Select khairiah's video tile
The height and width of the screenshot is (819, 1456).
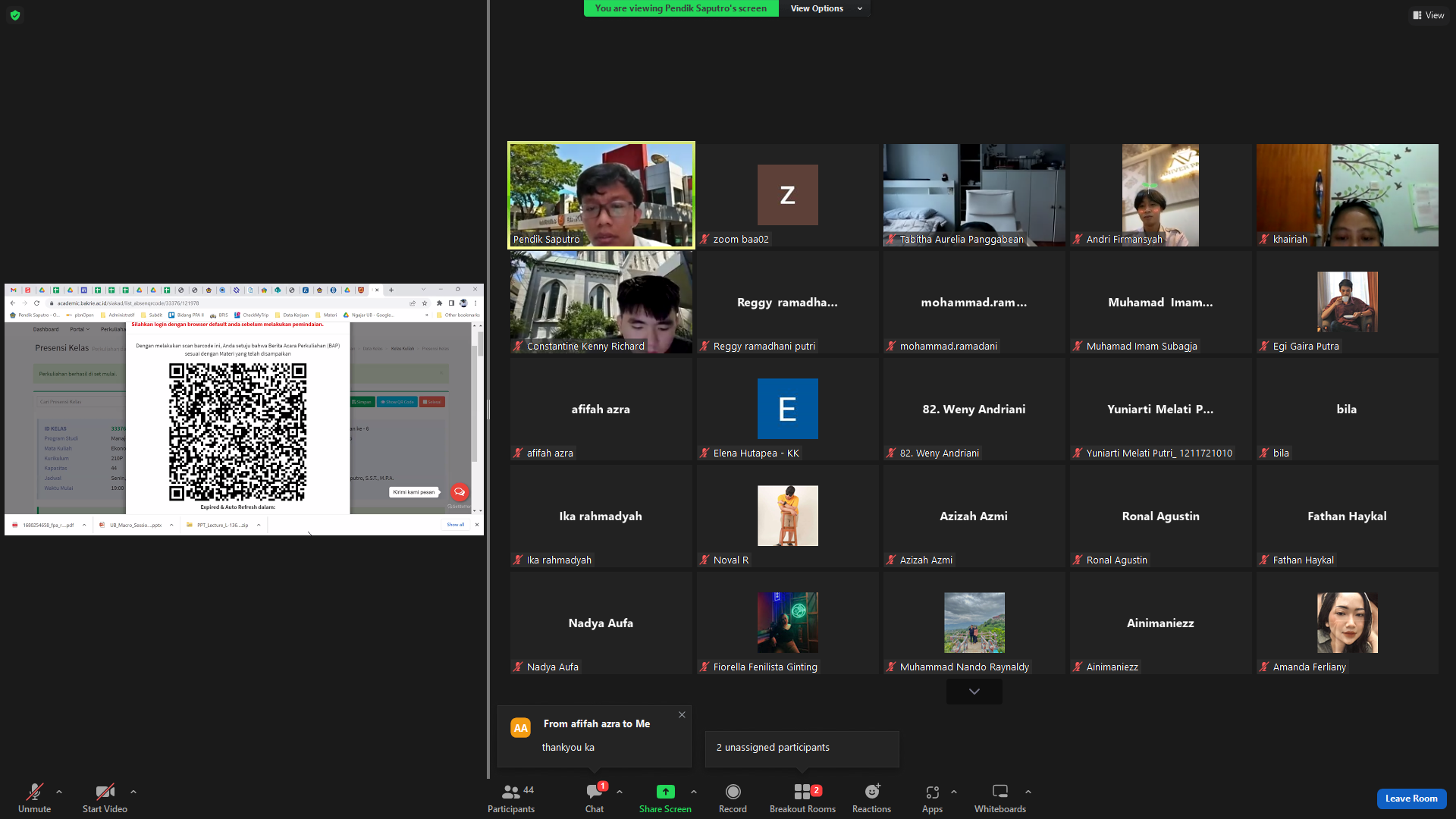click(x=1348, y=196)
